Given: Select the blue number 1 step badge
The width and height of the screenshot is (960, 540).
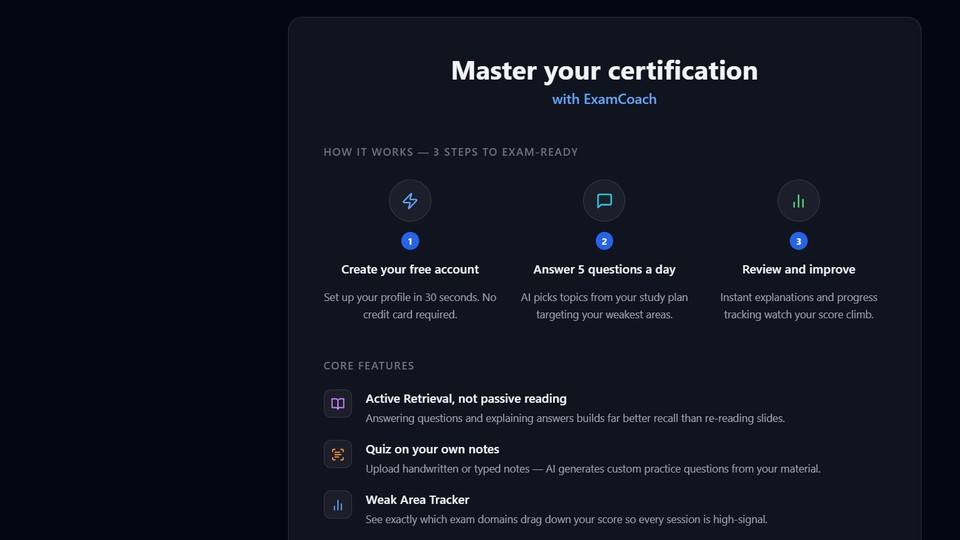Looking at the screenshot, I should click(x=410, y=241).
